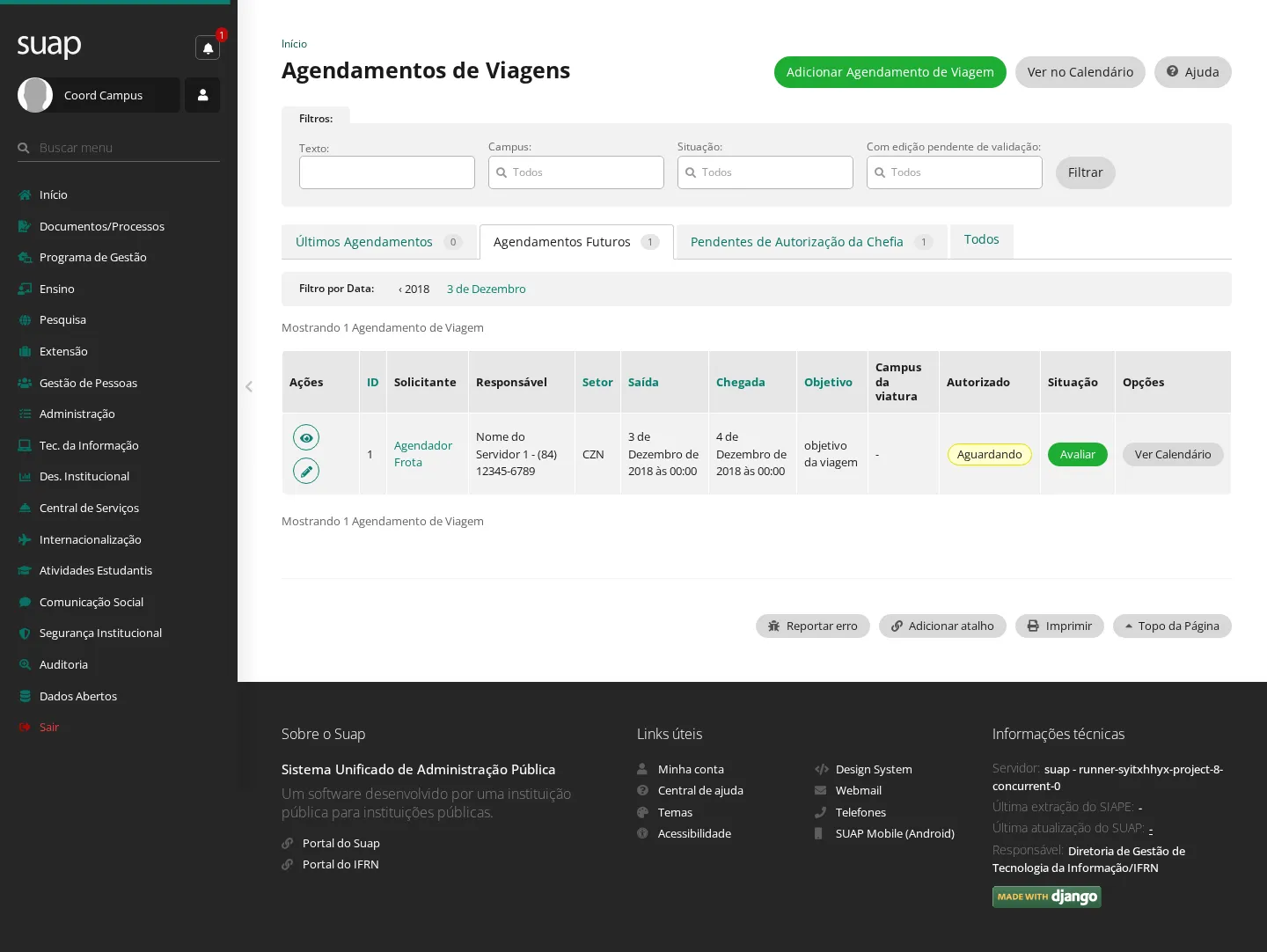Sort the table by ID column
Viewport: 1267px width, 952px height.
[373, 382]
